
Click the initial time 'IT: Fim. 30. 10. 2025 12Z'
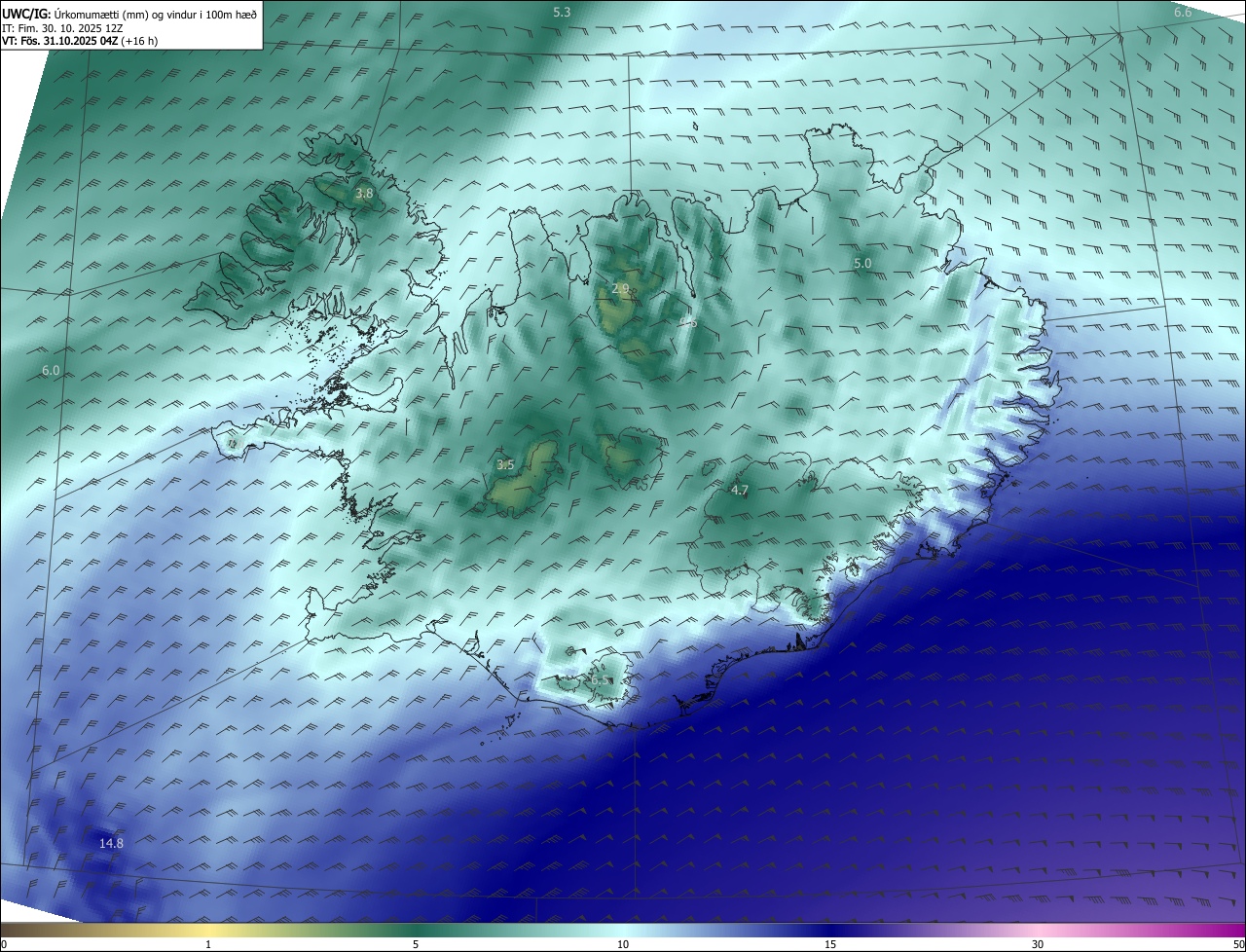coord(63,28)
